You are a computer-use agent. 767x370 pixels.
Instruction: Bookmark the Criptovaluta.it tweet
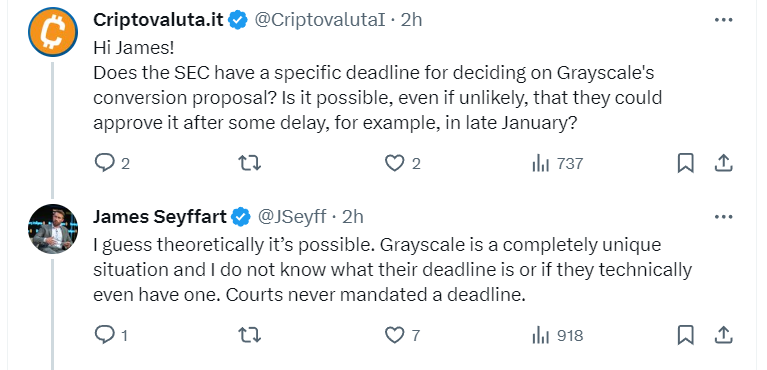tap(685, 163)
